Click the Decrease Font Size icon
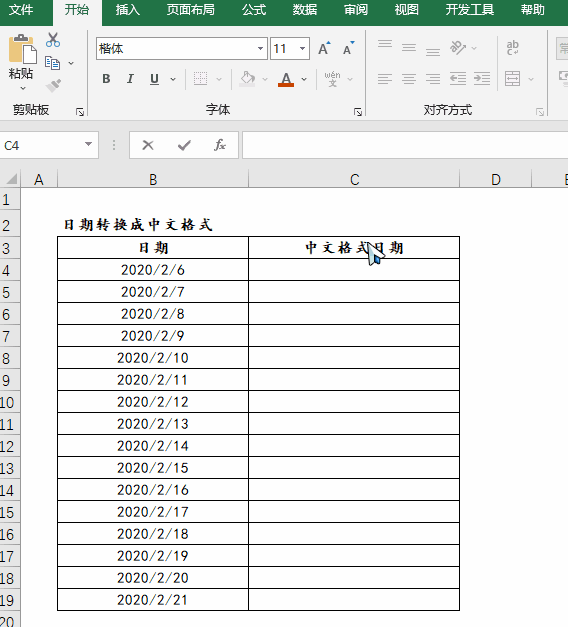 348,48
